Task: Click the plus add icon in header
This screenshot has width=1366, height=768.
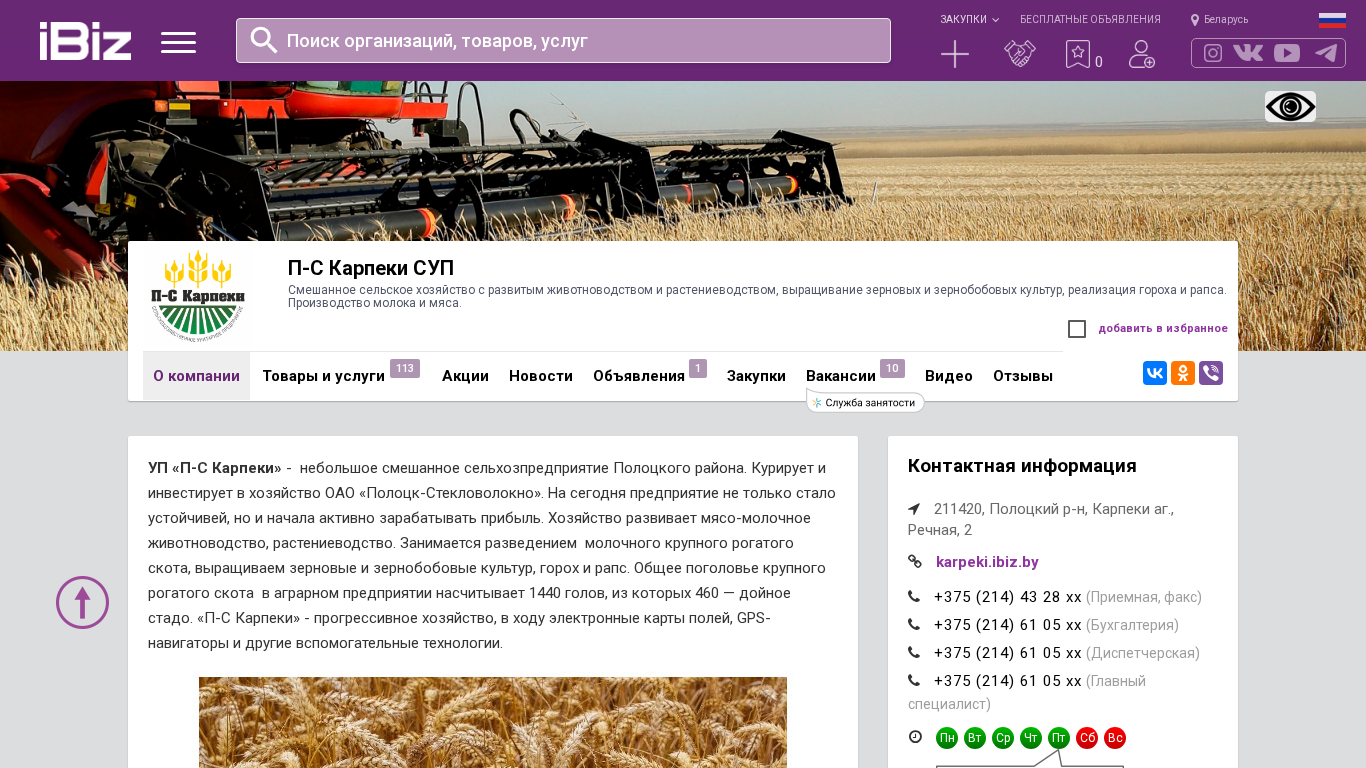Action: [x=955, y=54]
